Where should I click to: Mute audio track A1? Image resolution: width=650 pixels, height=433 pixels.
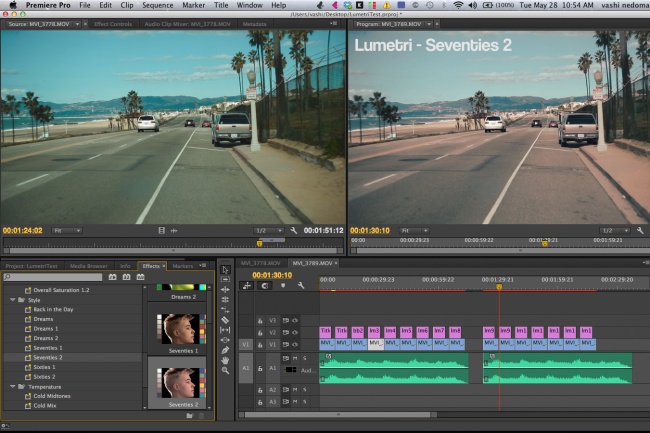click(x=295, y=358)
